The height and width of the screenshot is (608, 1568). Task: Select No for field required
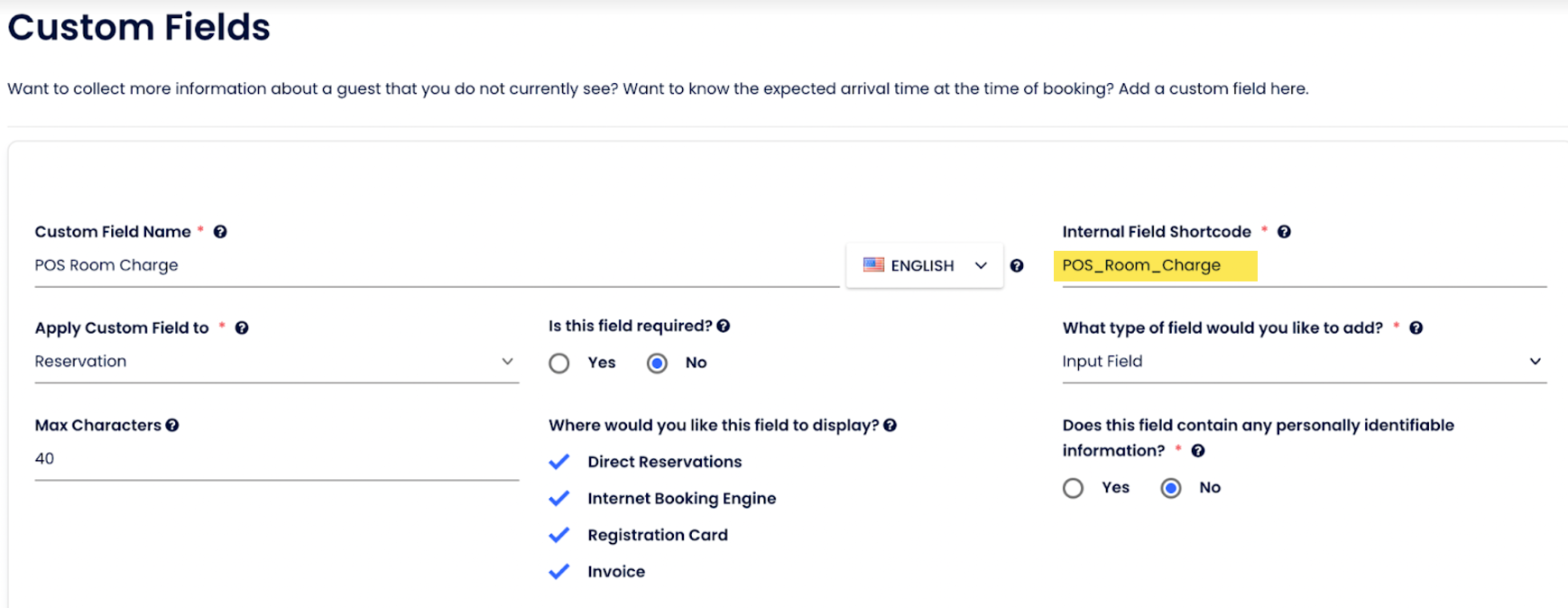point(657,364)
